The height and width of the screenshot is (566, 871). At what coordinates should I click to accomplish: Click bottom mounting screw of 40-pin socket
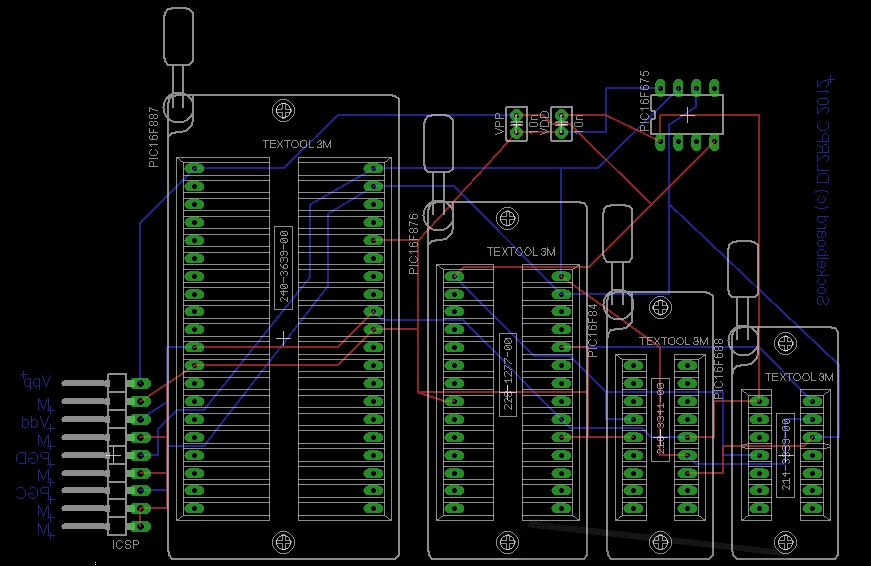(x=283, y=542)
